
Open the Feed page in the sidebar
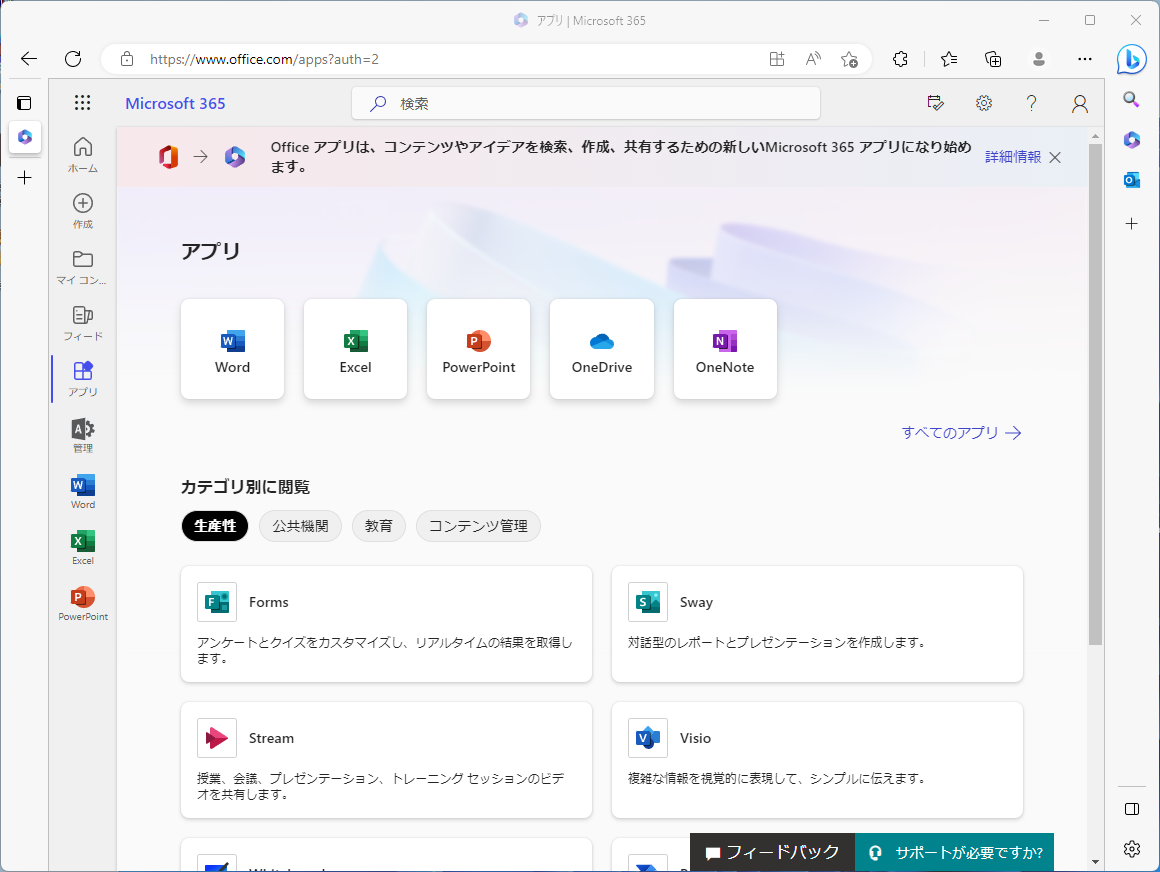(x=83, y=323)
